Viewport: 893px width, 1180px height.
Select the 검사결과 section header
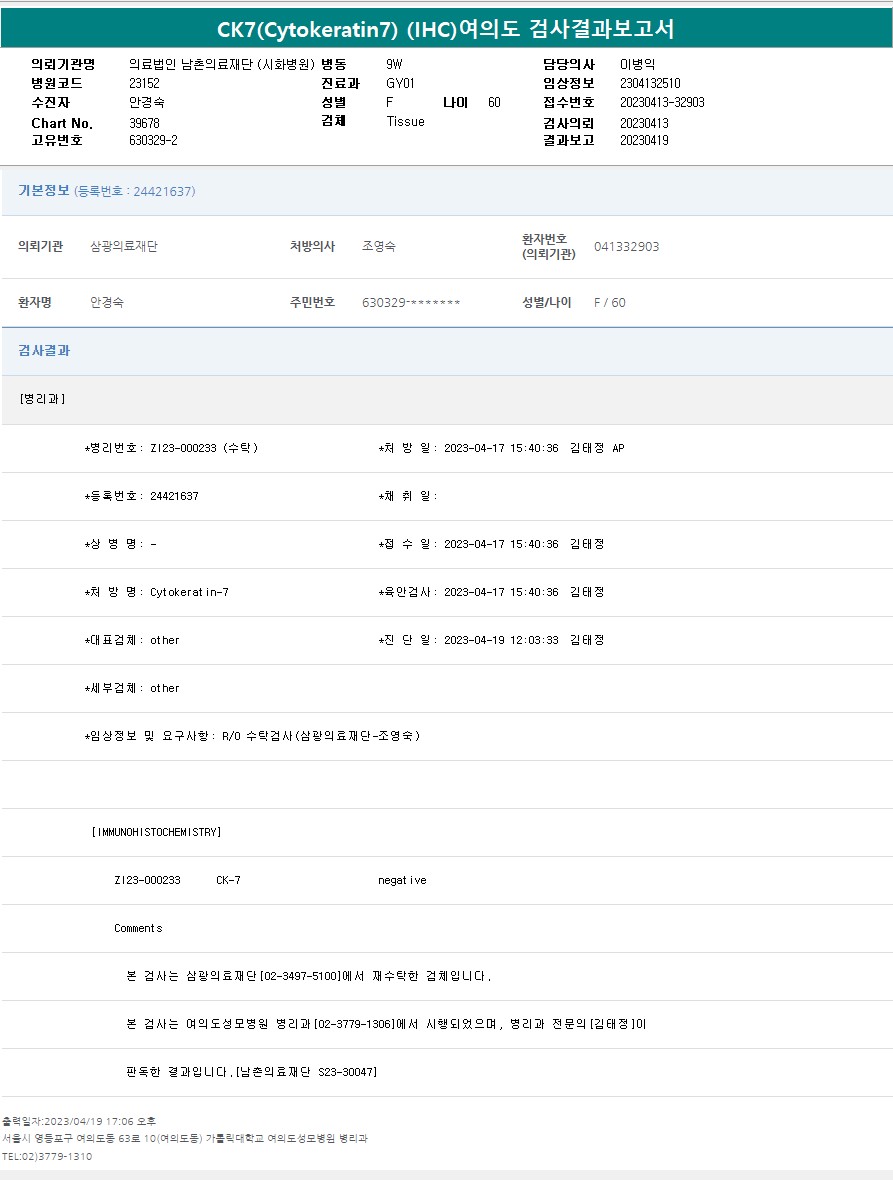pyautogui.click(x=44, y=351)
